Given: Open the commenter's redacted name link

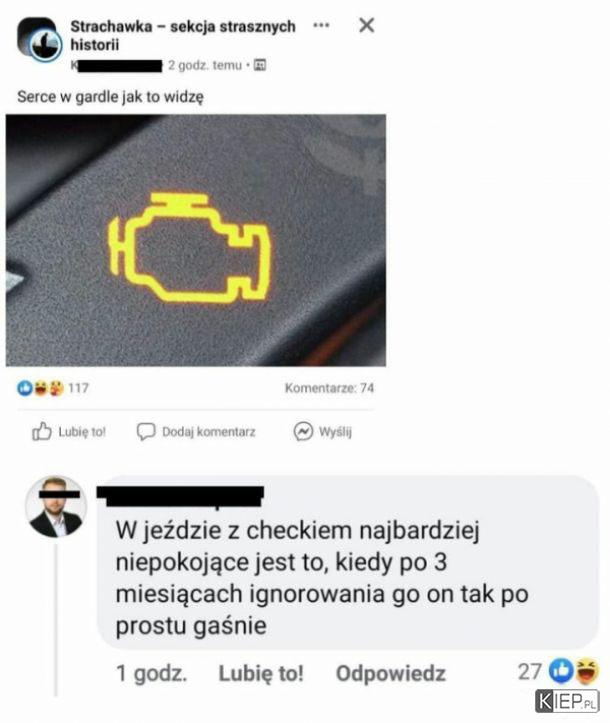Looking at the screenshot, I should tap(180, 496).
